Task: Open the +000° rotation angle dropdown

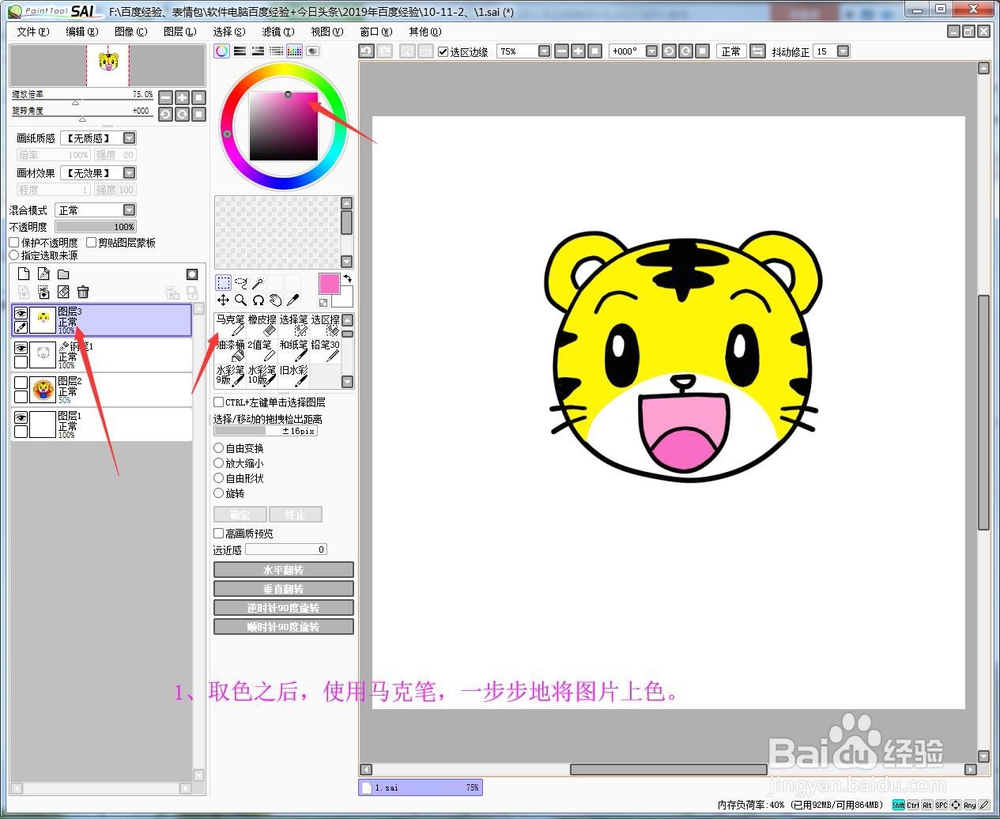Action: (652, 51)
